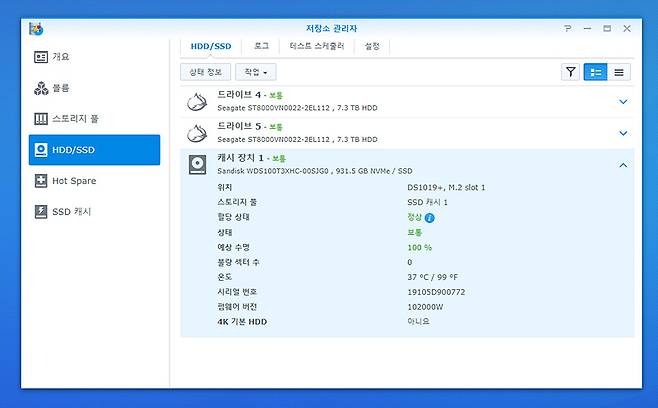Click the help question mark icon

567,29
